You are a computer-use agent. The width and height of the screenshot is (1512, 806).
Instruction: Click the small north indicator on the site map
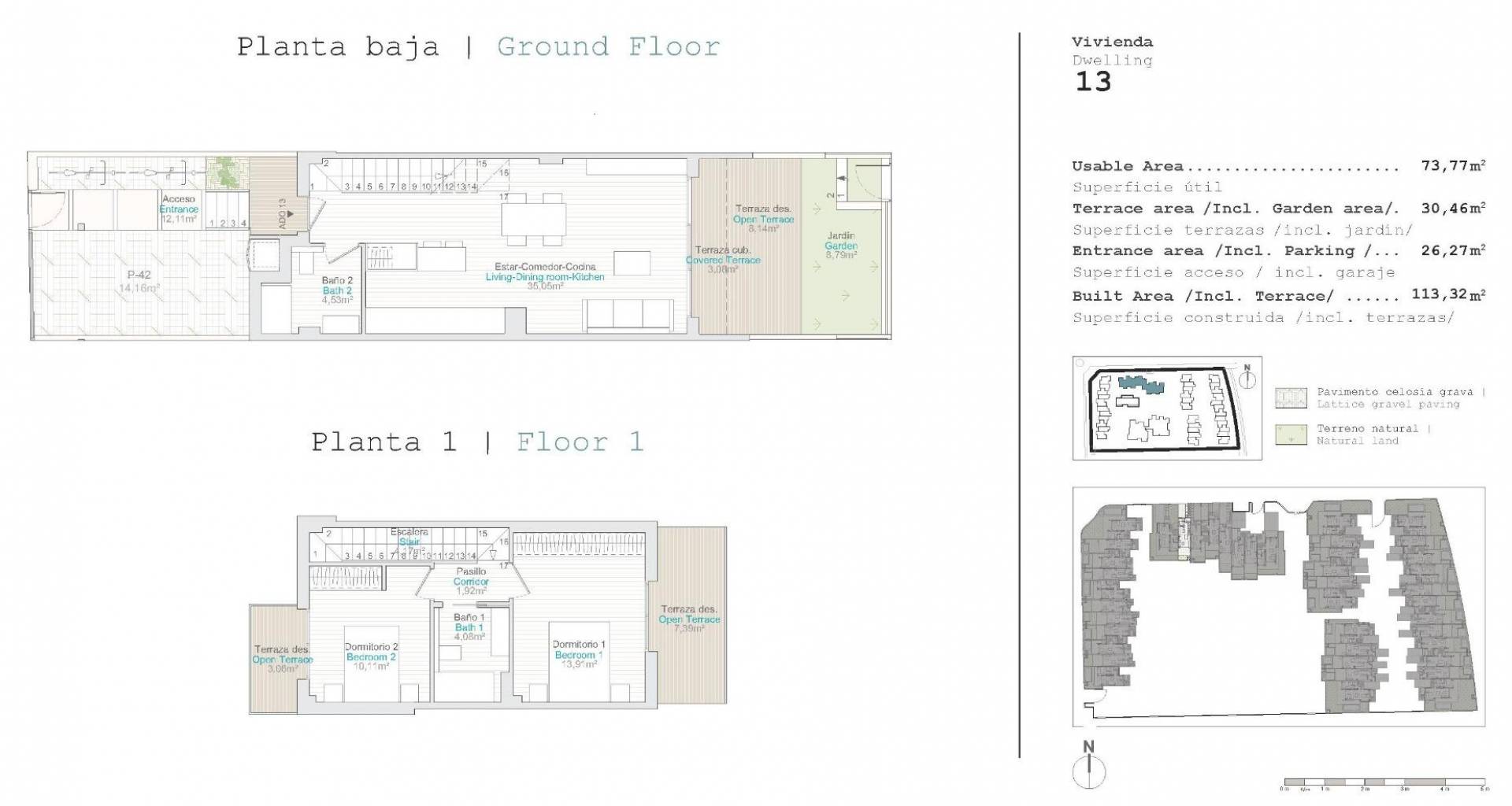[1247, 379]
